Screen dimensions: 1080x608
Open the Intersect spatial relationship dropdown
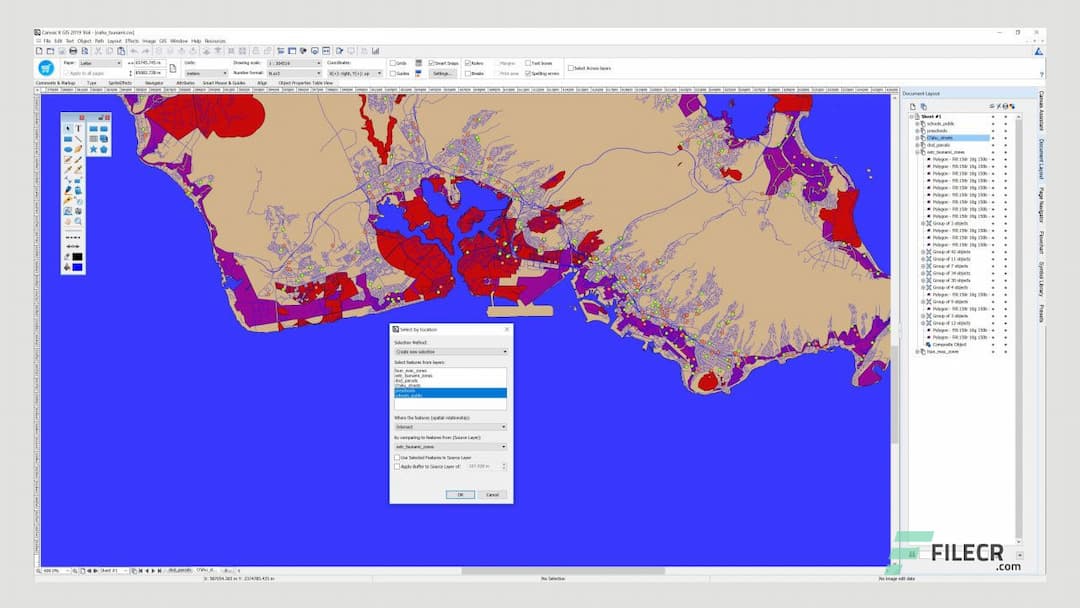(x=449, y=426)
